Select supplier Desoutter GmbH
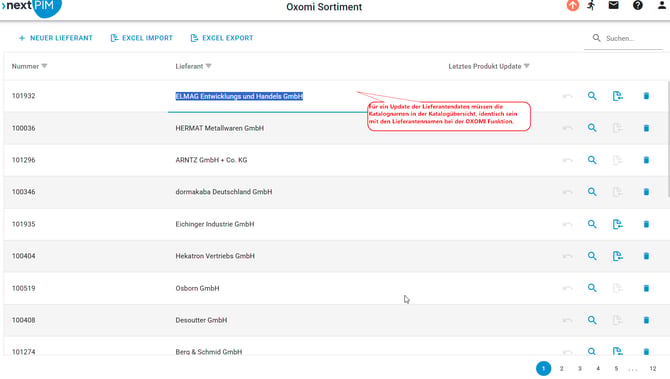The width and height of the screenshot is (670, 379). point(201,320)
